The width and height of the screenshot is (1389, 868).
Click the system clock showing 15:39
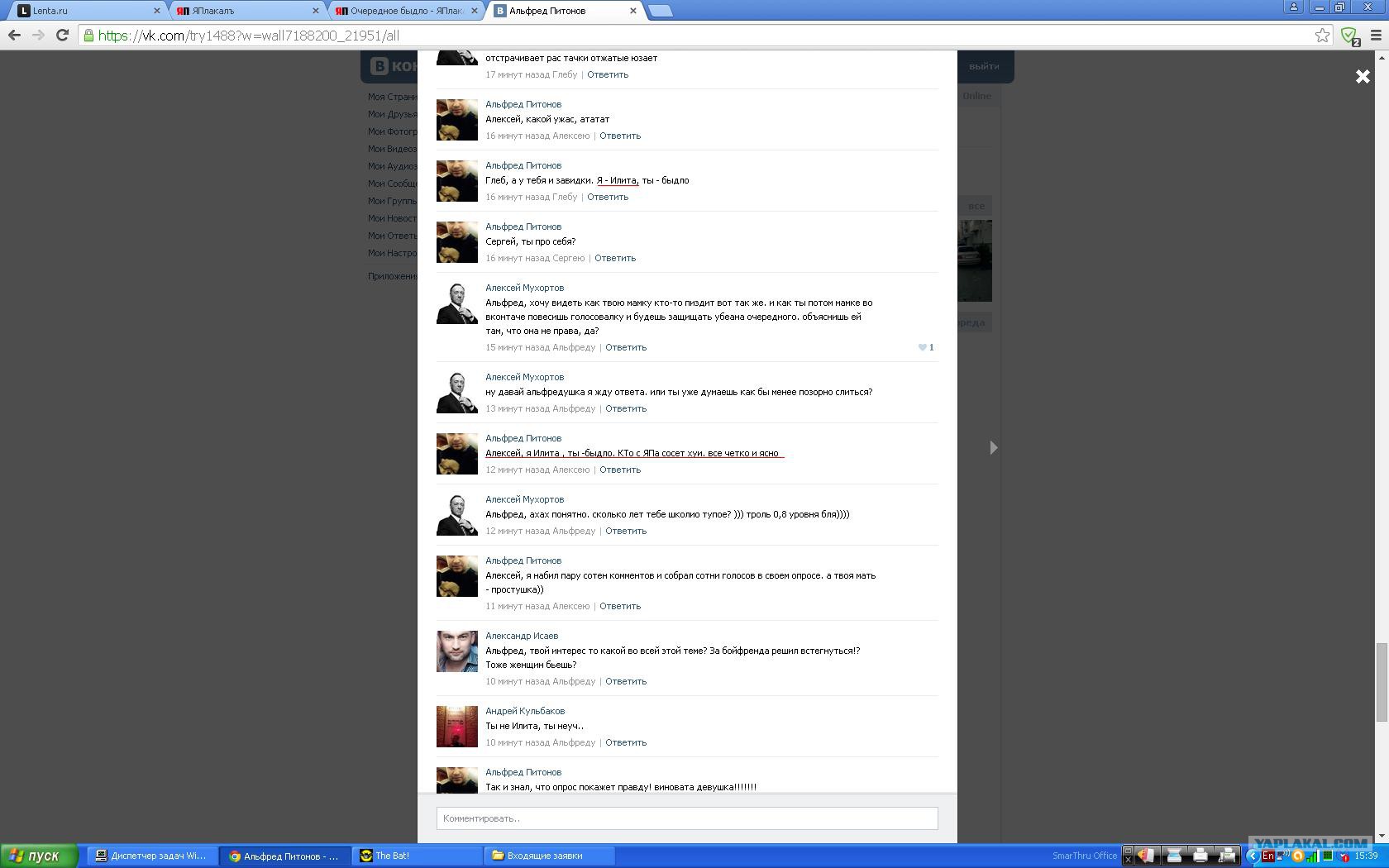(1366, 856)
